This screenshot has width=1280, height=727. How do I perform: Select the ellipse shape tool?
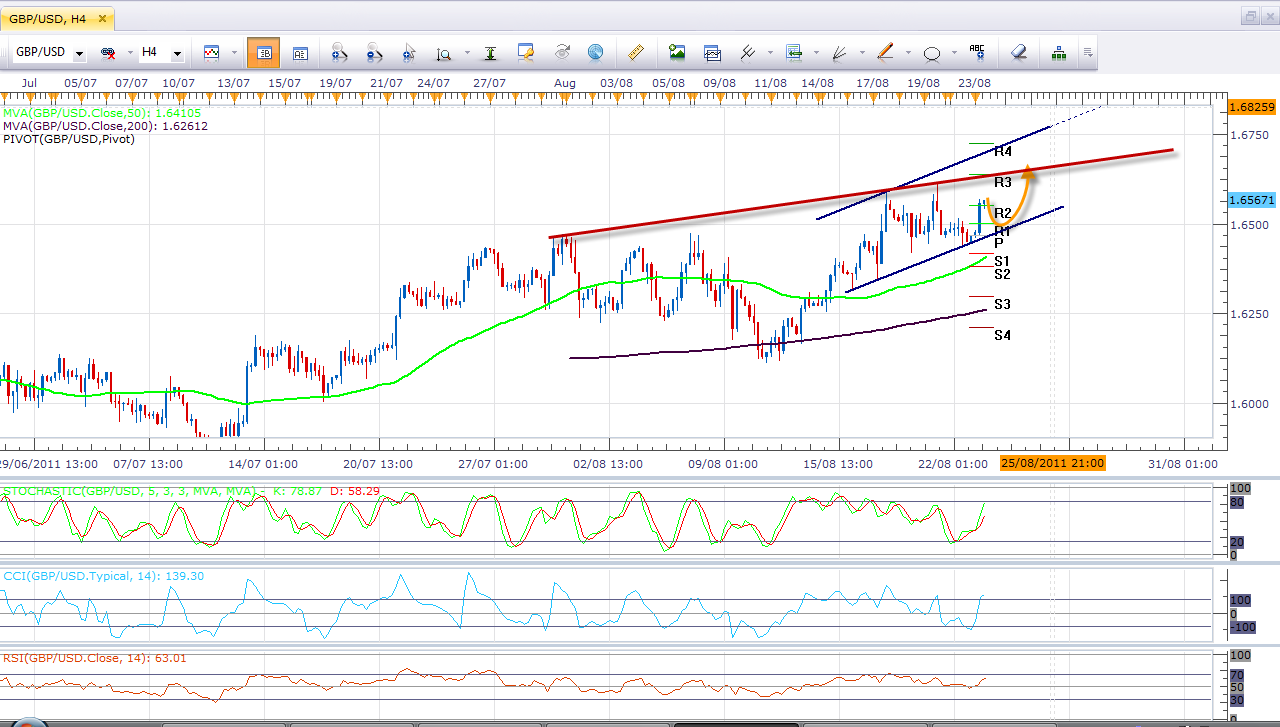tap(932, 53)
